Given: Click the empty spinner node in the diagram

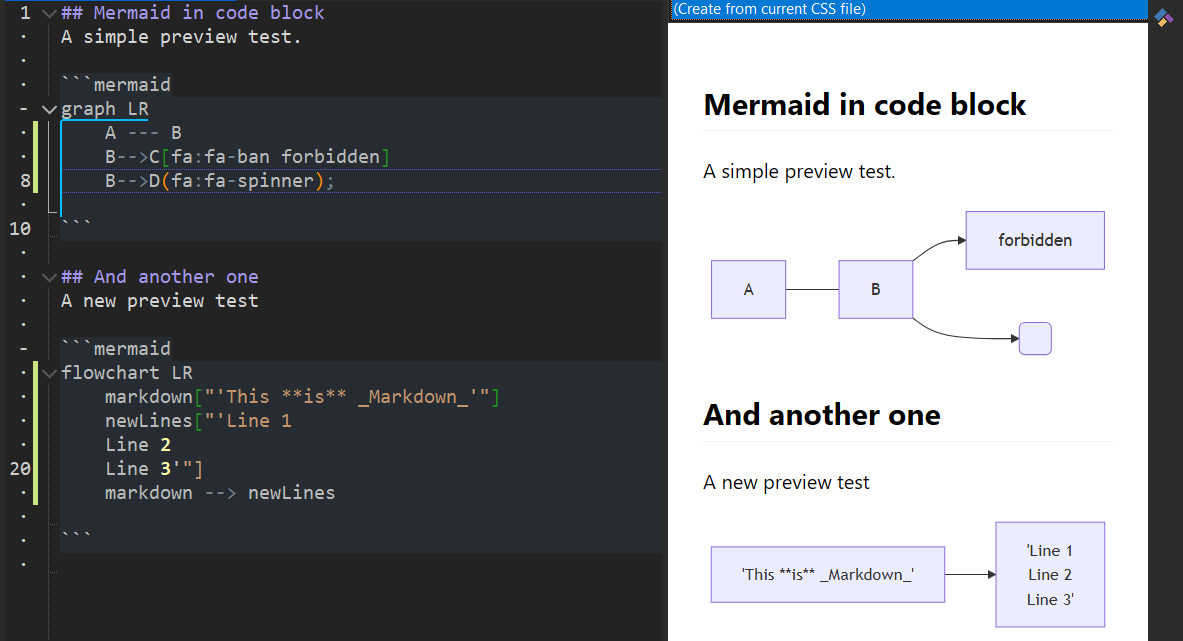Looking at the screenshot, I should tap(1035, 339).
